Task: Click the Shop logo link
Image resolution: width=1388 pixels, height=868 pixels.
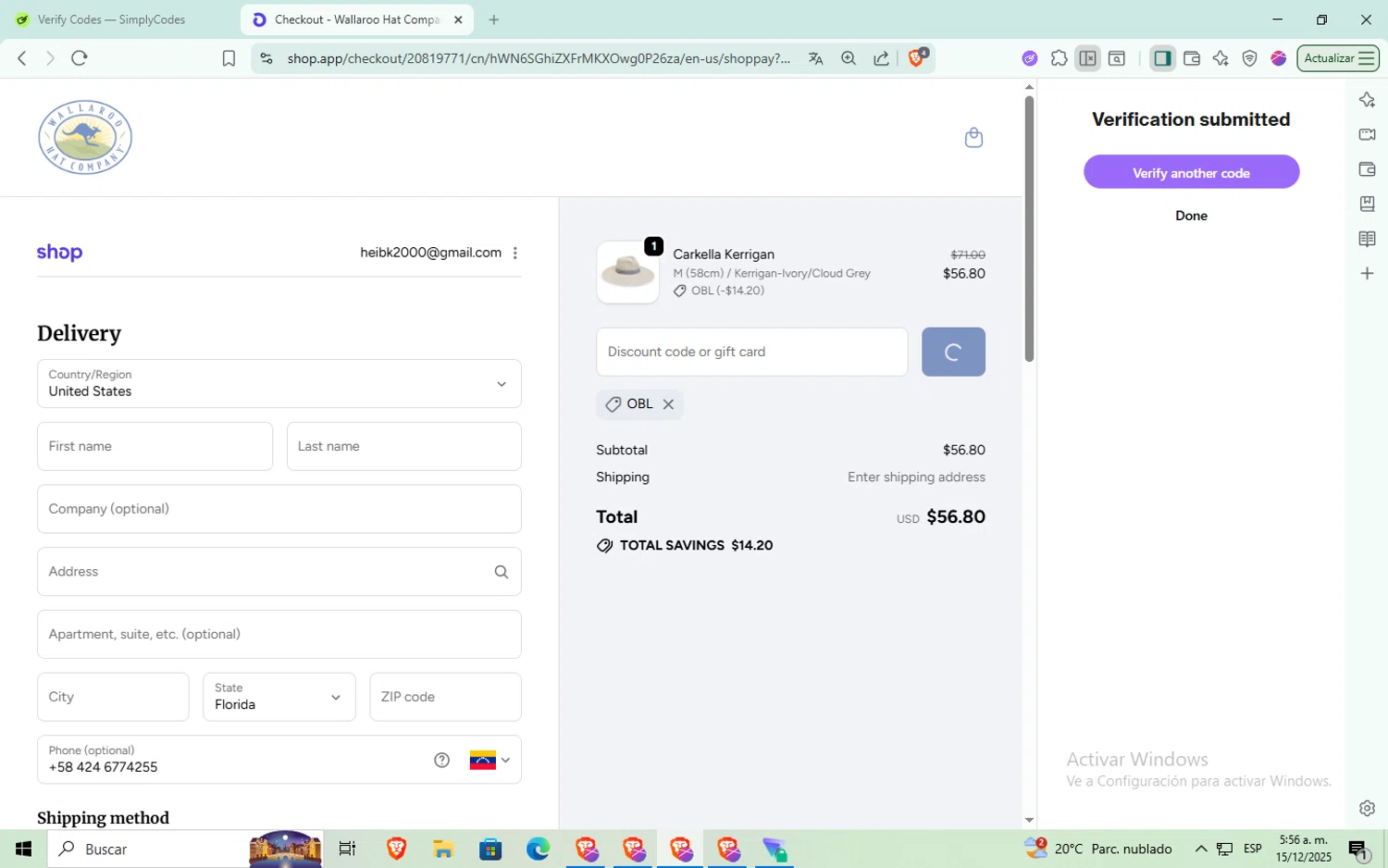Action: pyautogui.click(x=59, y=253)
